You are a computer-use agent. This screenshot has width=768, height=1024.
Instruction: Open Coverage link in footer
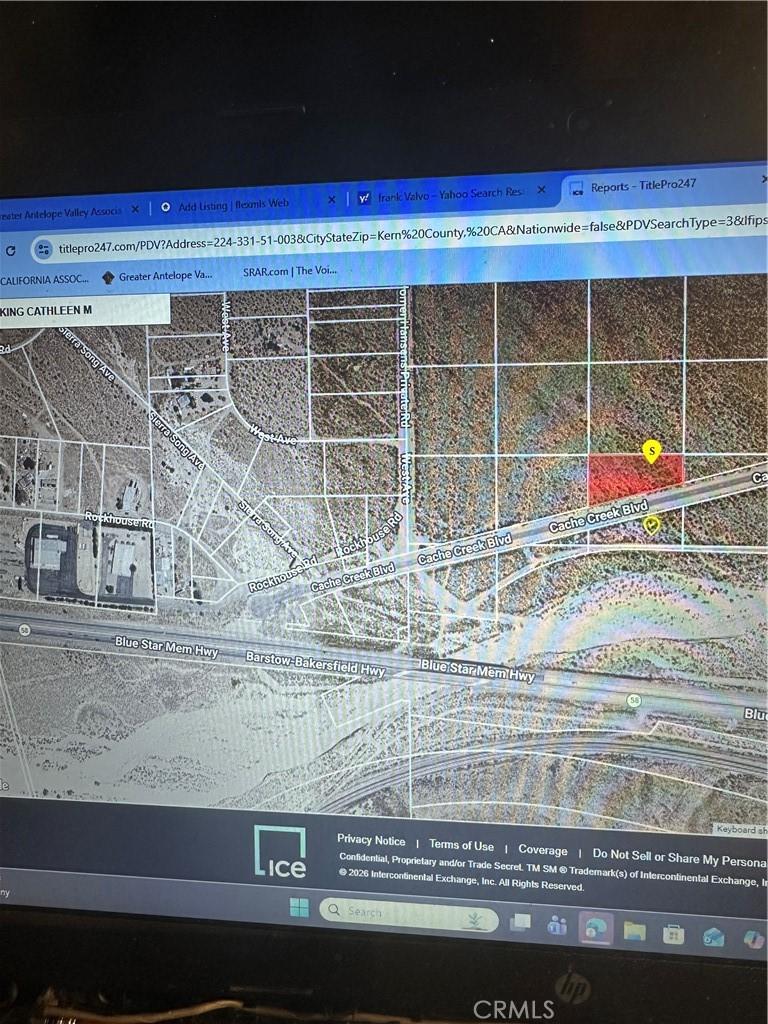tap(543, 850)
